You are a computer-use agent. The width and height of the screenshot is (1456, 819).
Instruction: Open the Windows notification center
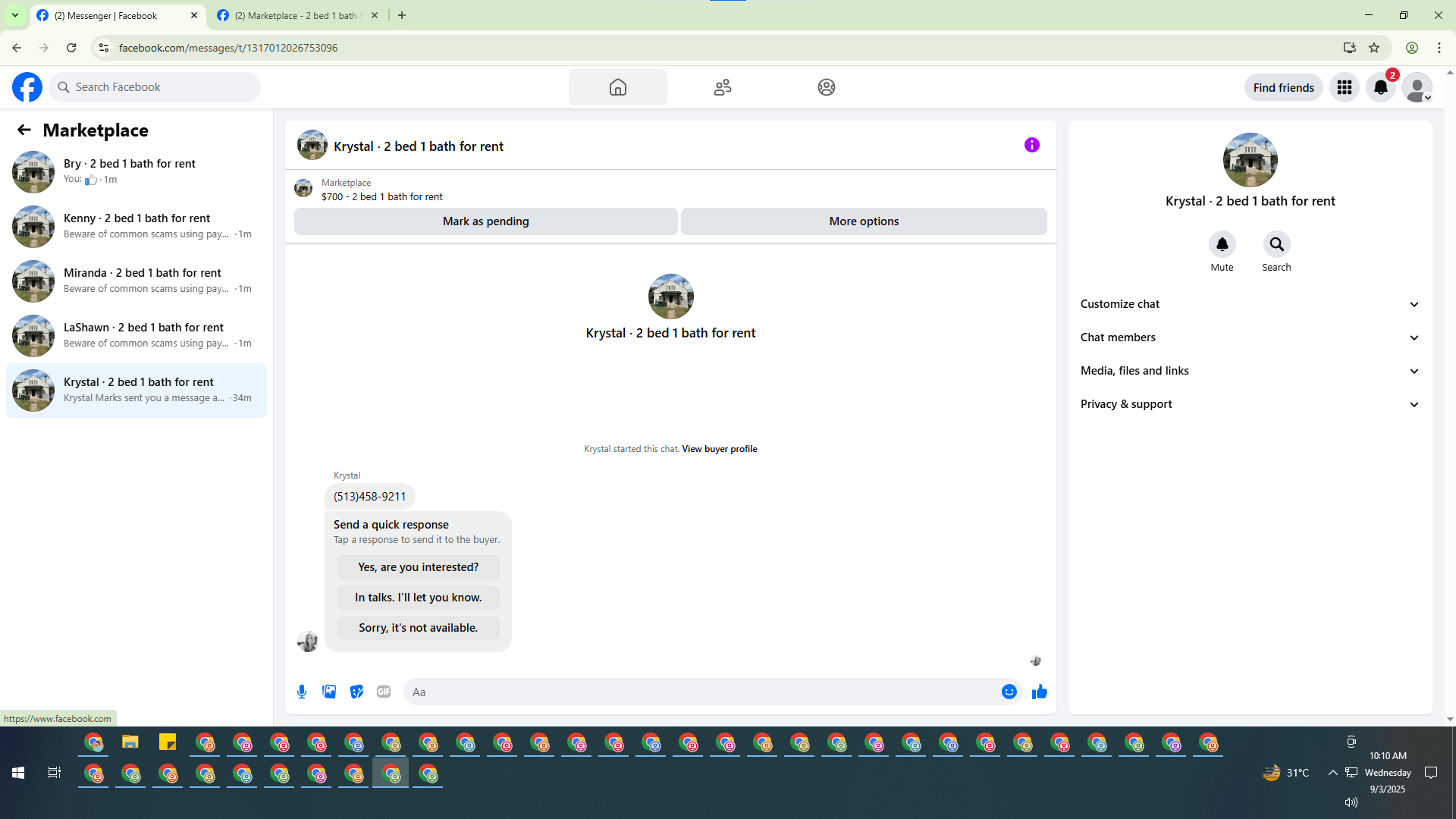(x=1432, y=773)
